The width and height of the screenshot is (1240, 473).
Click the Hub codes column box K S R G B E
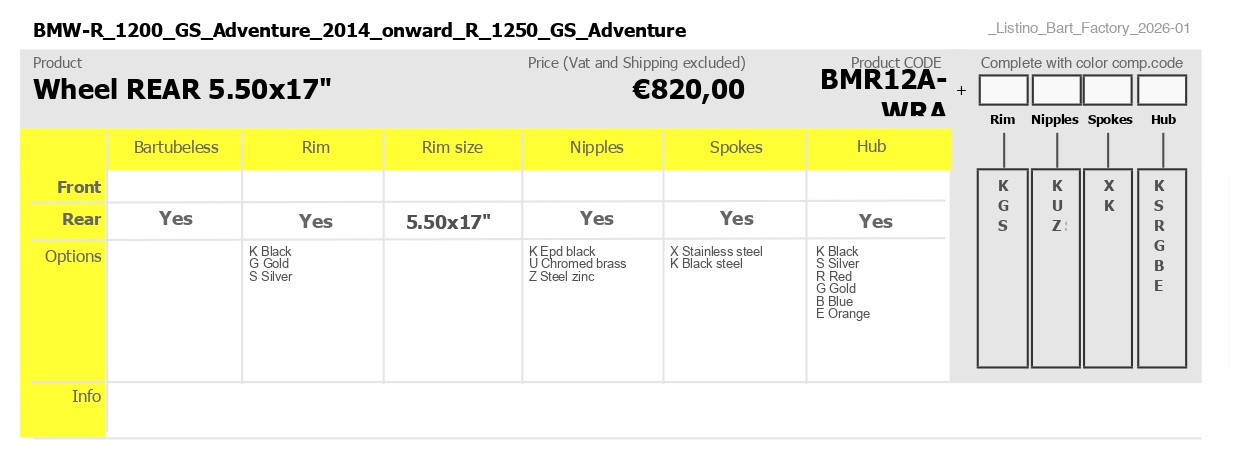click(x=1162, y=269)
